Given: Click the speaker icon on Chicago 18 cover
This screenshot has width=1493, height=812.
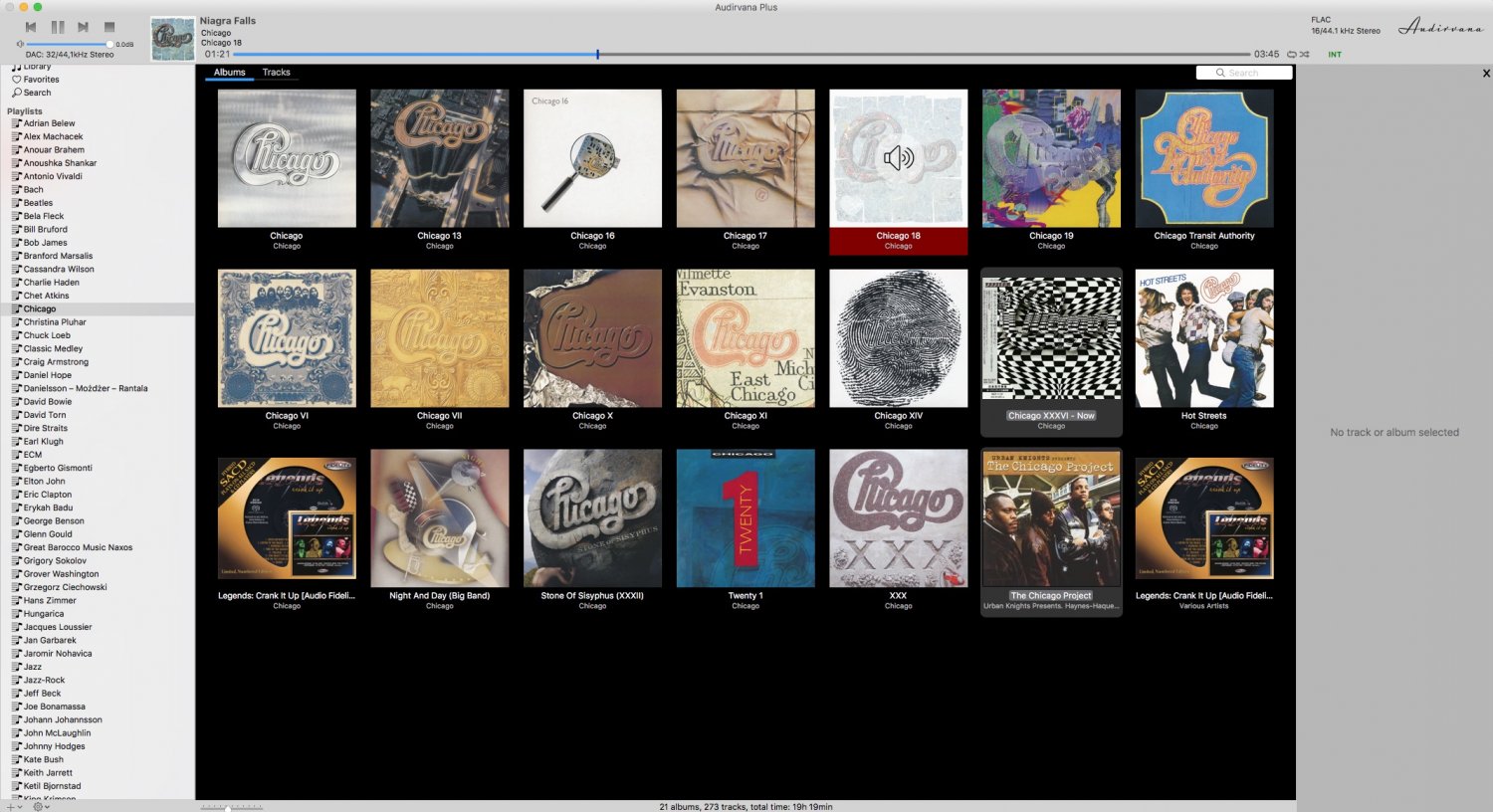Looking at the screenshot, I should coord(899,157).
